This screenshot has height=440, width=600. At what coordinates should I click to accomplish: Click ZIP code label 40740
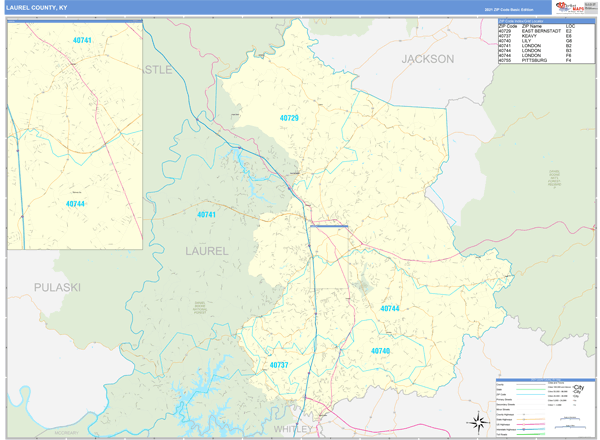[x=380, y=351]
